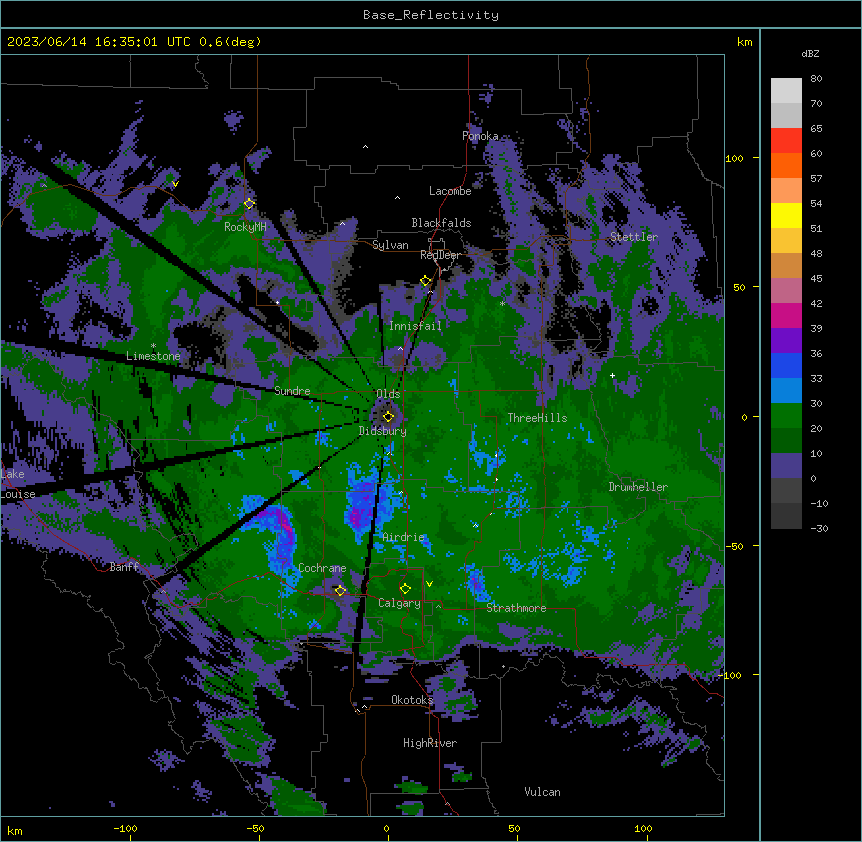Select the radar site marker between Olds and Didsbury
Image resolution: width=862 pixels, height=842 pixels.
[x=388, y=416]
